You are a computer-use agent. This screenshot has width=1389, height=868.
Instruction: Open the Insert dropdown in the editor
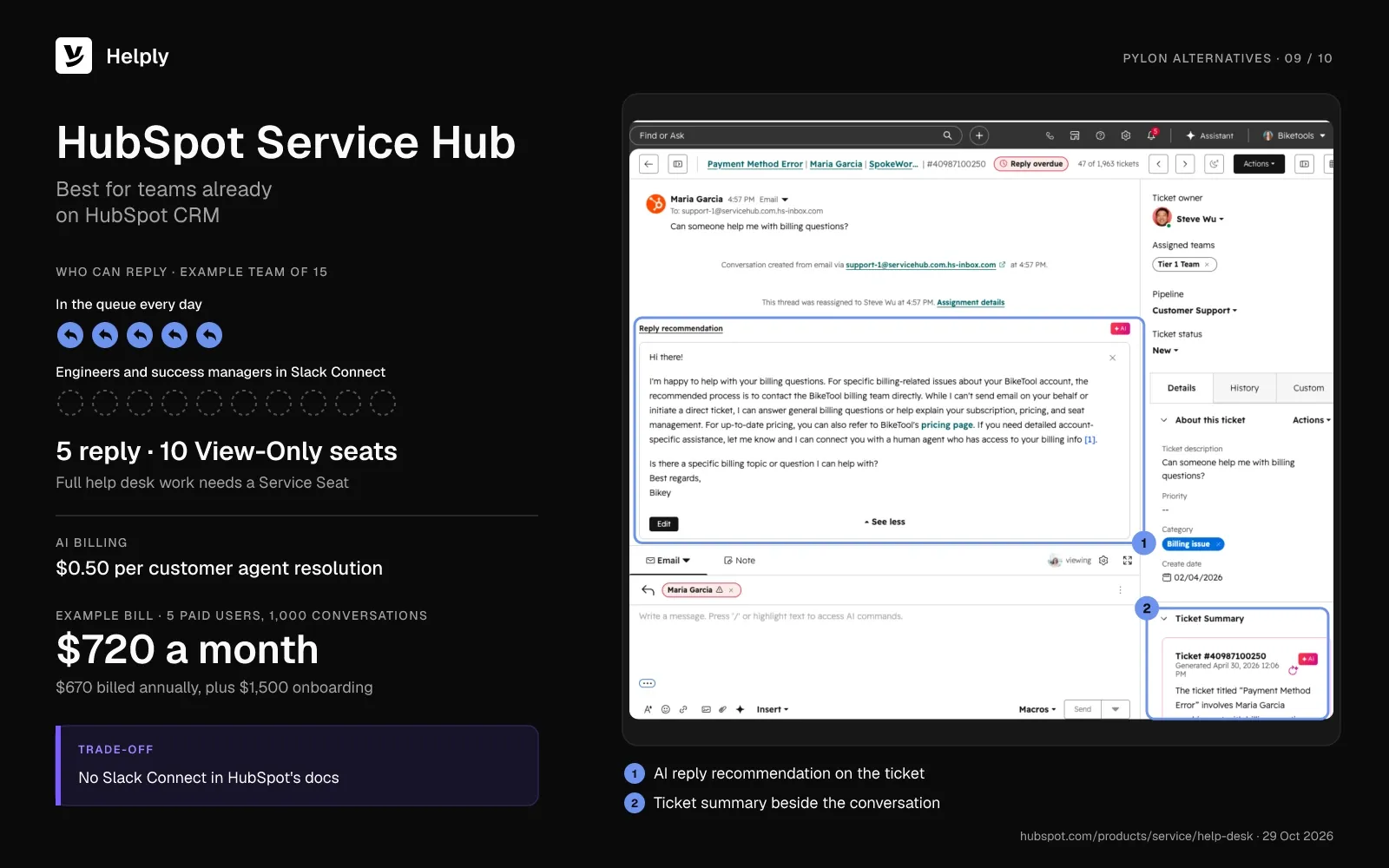pyautogui.click(x=773, y=709)
